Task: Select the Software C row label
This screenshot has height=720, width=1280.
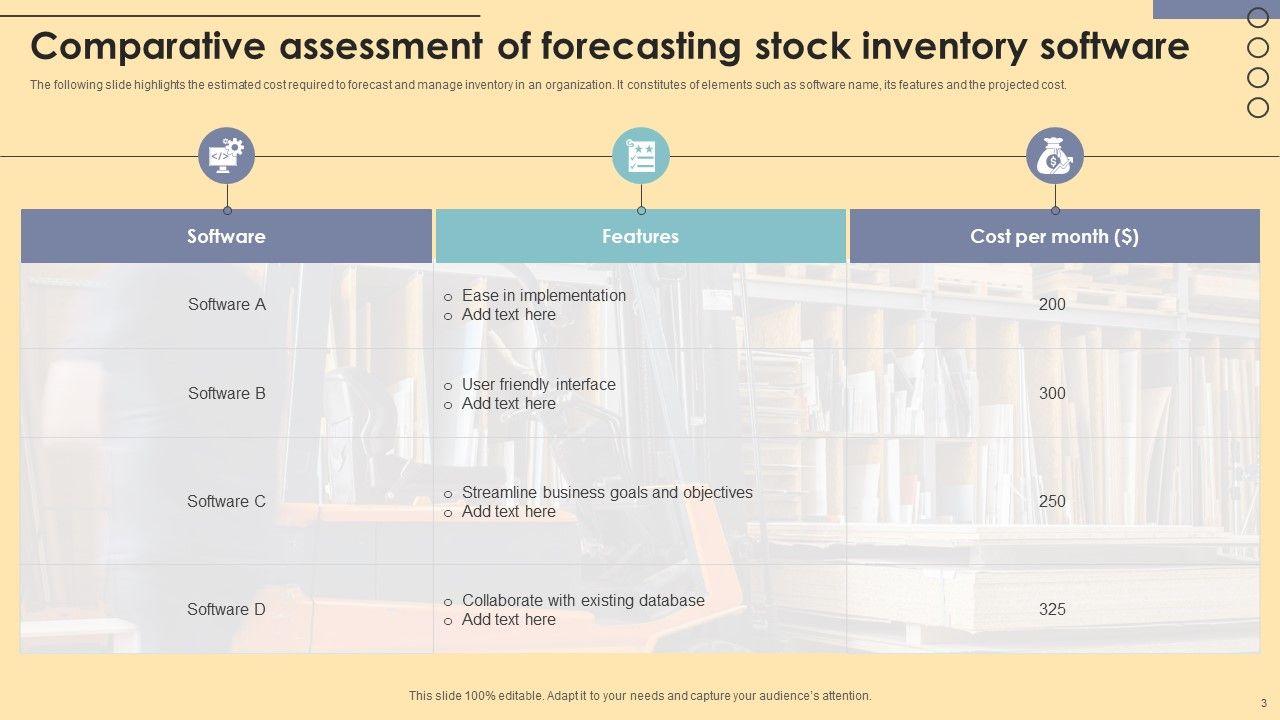Action: pos(227,501)
